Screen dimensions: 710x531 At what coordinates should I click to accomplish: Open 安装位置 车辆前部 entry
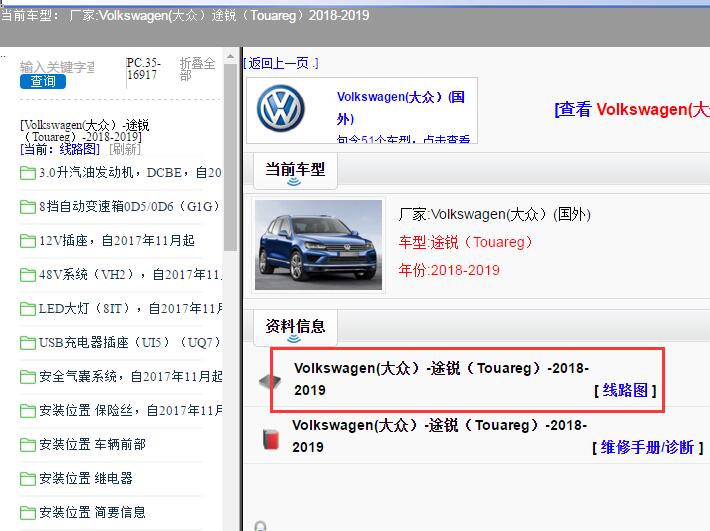click(92, 444)
